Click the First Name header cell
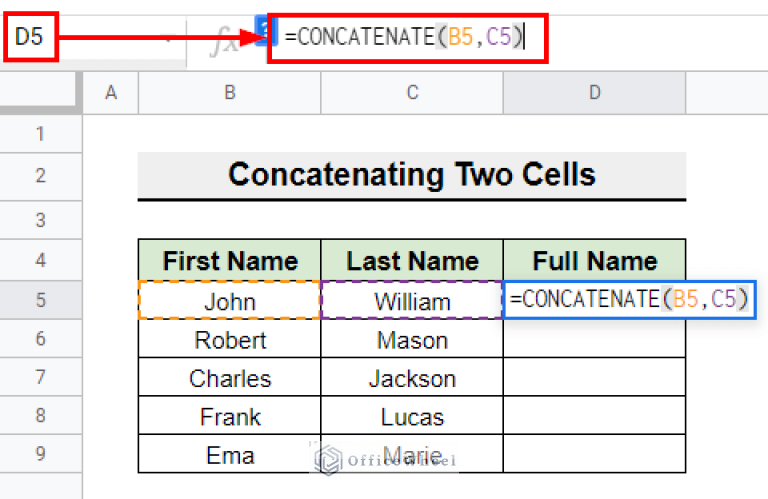768x499 pixels. [230, 260]
